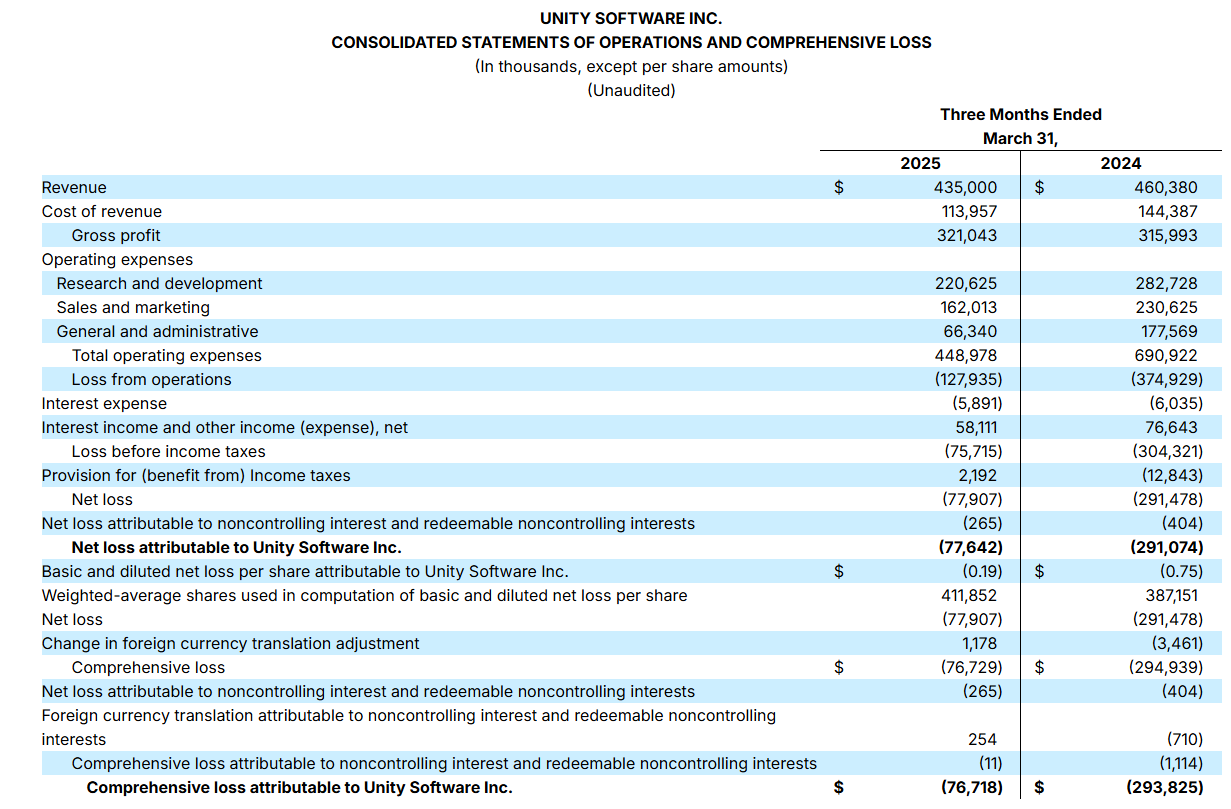Click the Gross profit row label
The image size is (1231, 809).
[x=116, y=235]
